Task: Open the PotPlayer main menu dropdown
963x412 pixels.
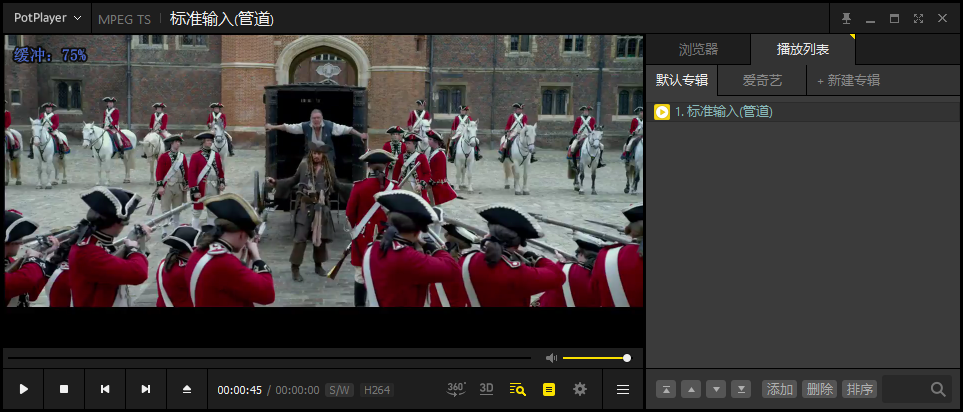Action: point(47,18)
